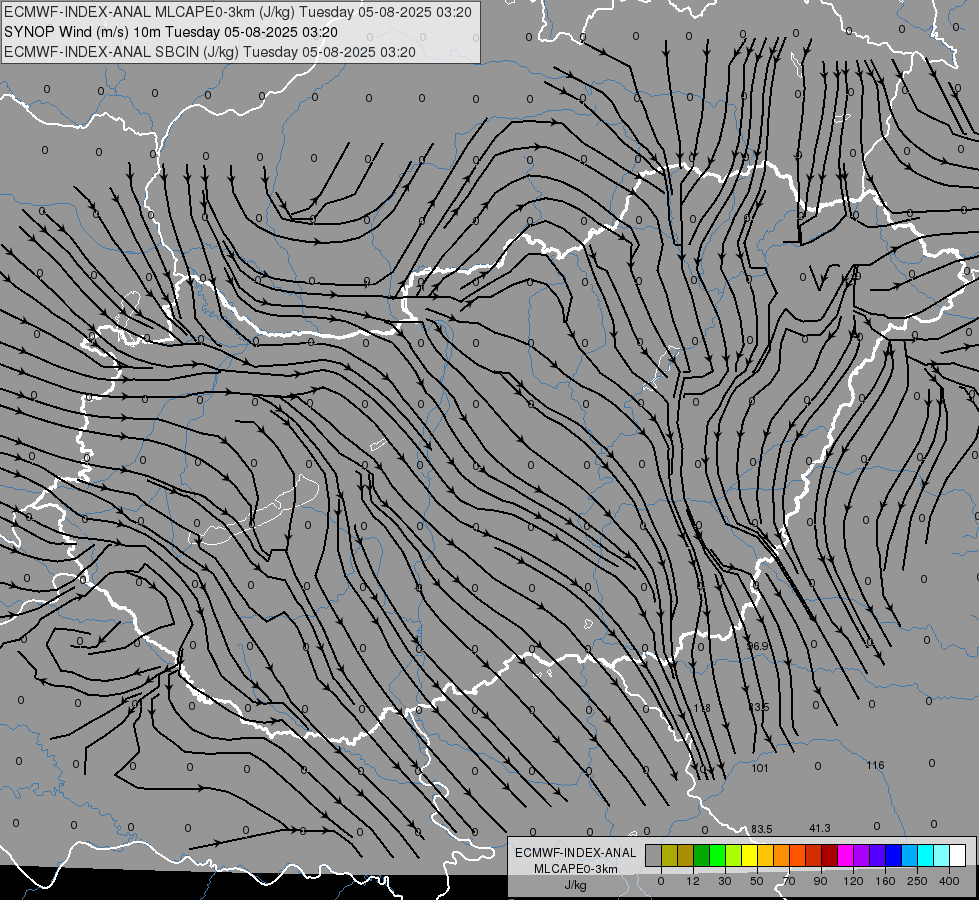This screenshot has width=979, height=900.
Task: Click the 101 value on the map
Action: [x=760, y=768]
